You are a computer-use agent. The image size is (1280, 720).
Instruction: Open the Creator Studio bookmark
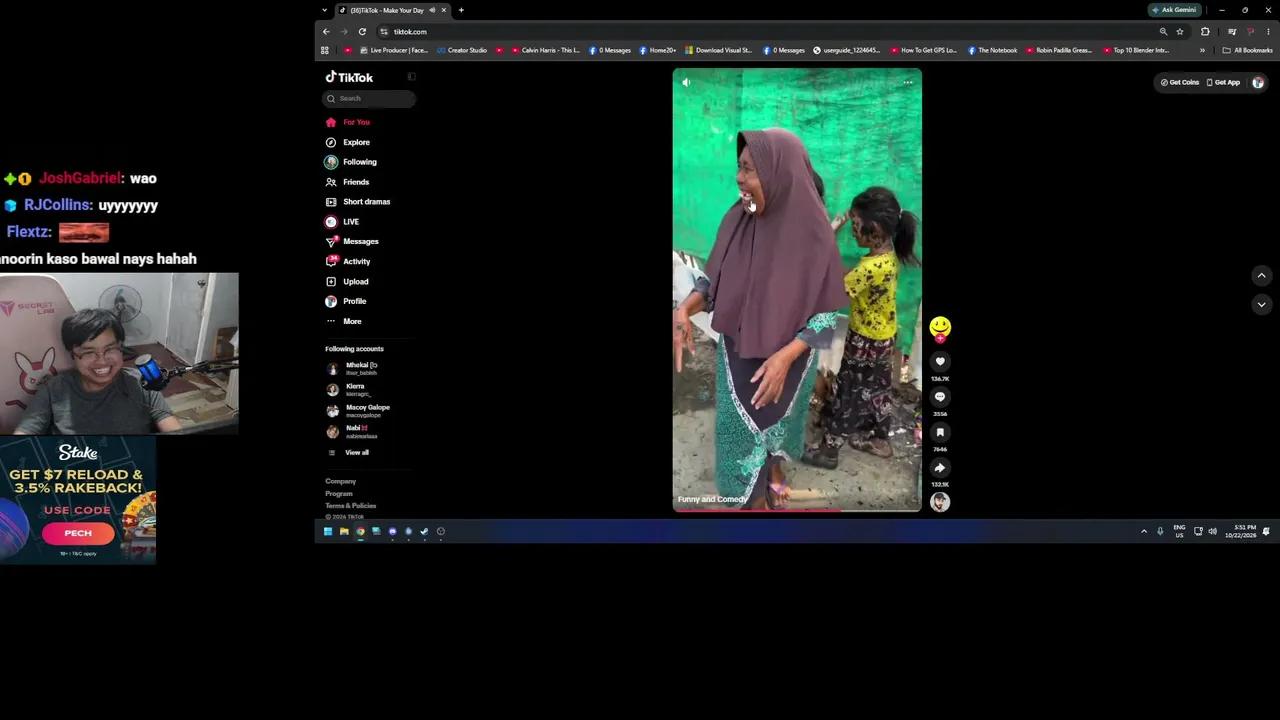[462, 50]
